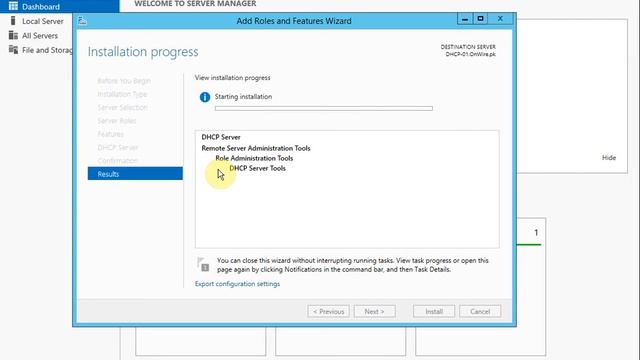Screen dimensions: 640x360
Task: Click the DESTINATION SERVER name text
Action: 471,54
